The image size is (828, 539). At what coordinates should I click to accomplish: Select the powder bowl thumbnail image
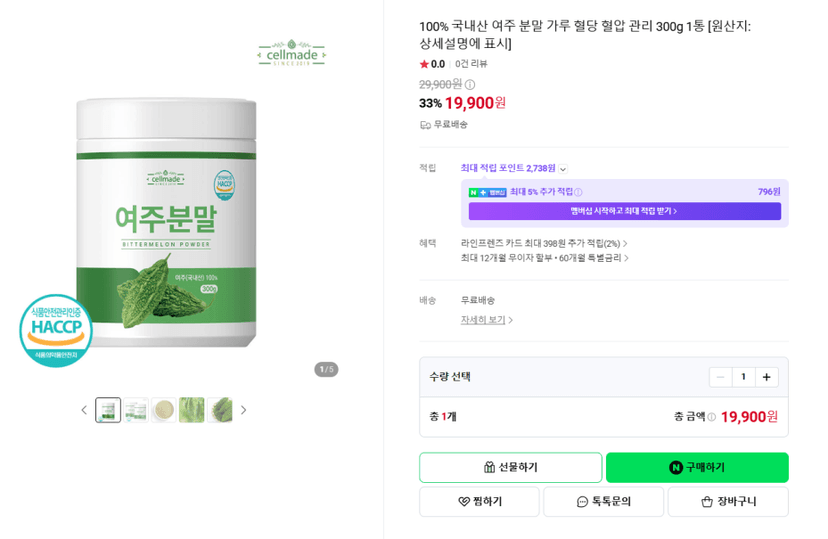point(164,410)
